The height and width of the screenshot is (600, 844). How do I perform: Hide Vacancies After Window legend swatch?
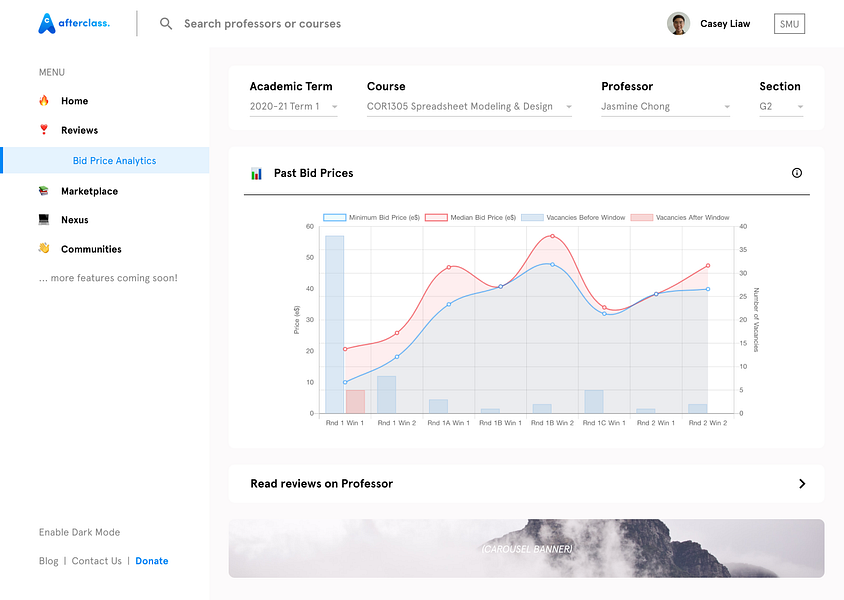click(x=642, y=217)
